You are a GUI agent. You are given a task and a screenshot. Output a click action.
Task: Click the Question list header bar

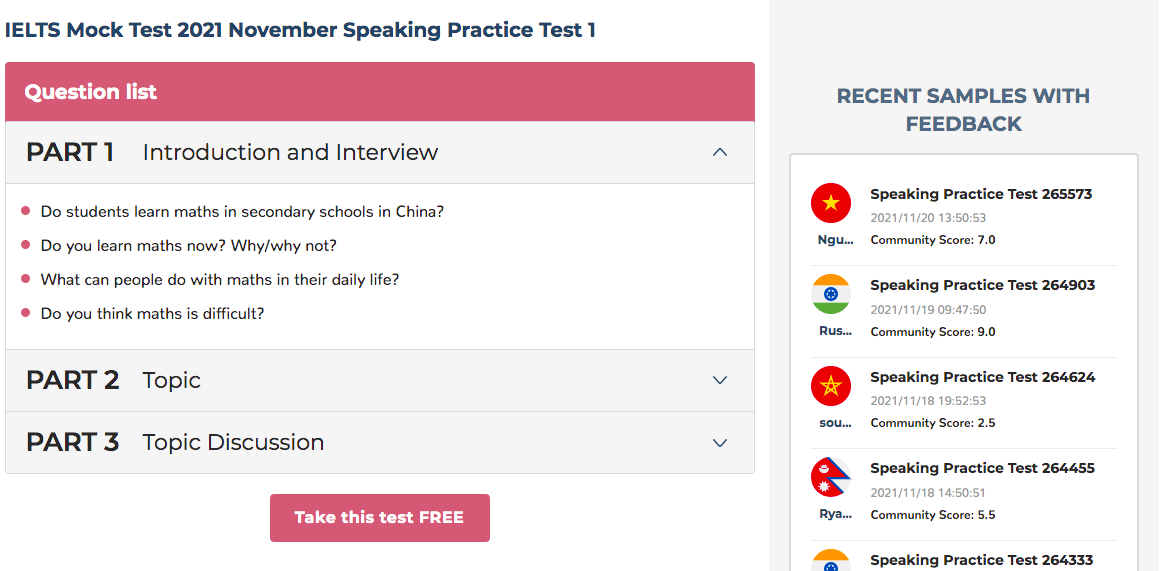[380, 92]
